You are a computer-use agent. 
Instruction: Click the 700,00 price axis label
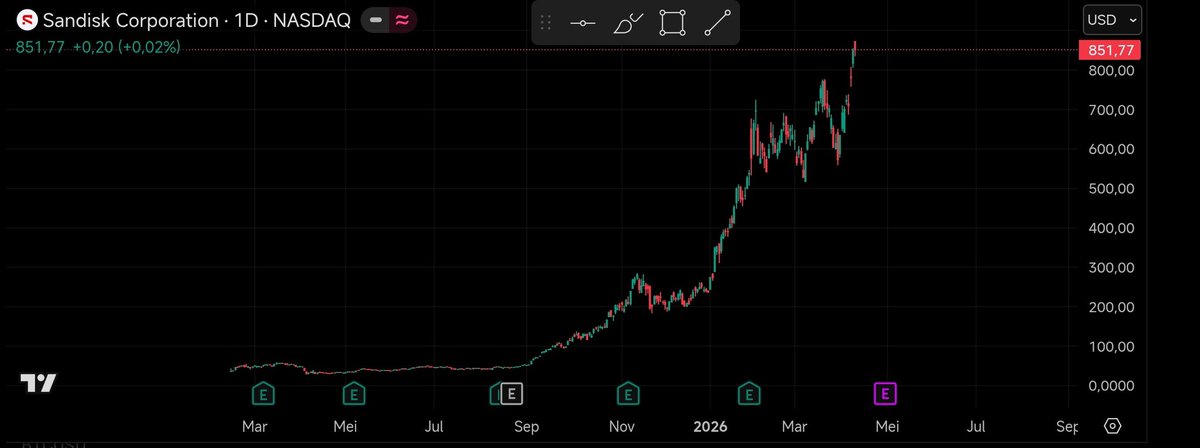coord(1113,110)
